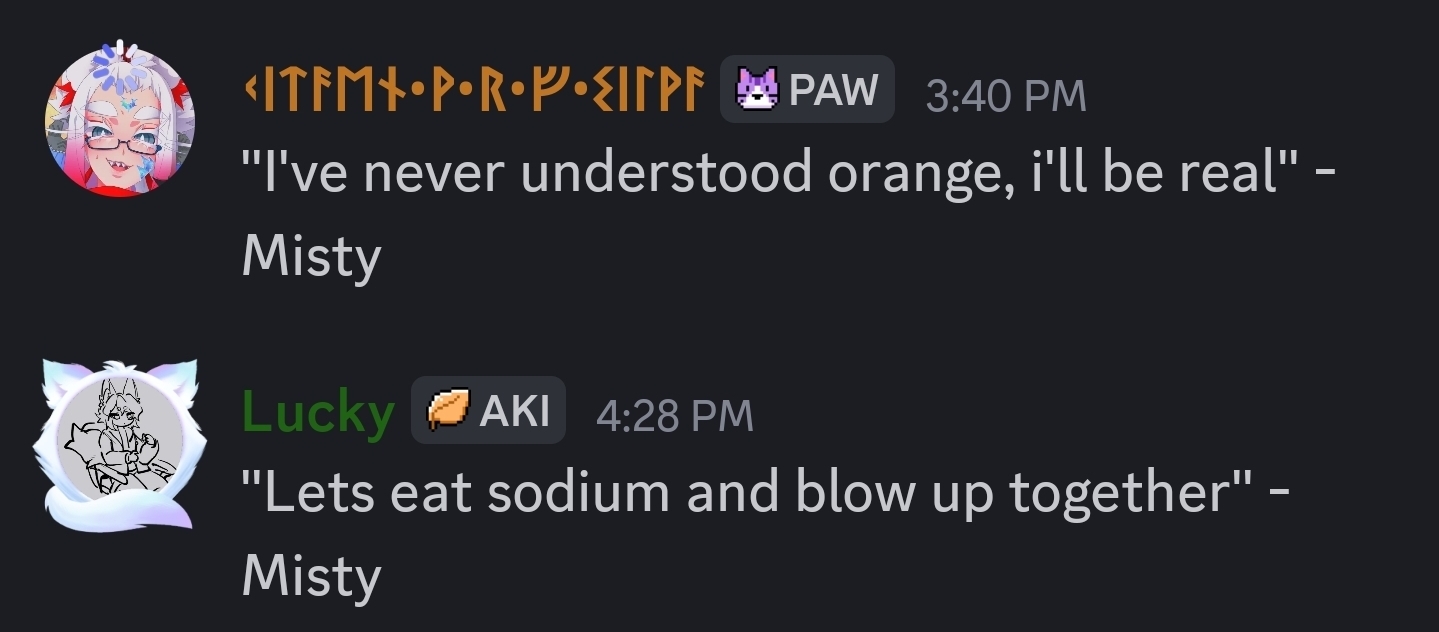This screenshot has width=1439, height=632.
Task: Click the "Lets eat sodium" message line
Action: [x=765, y=493]
